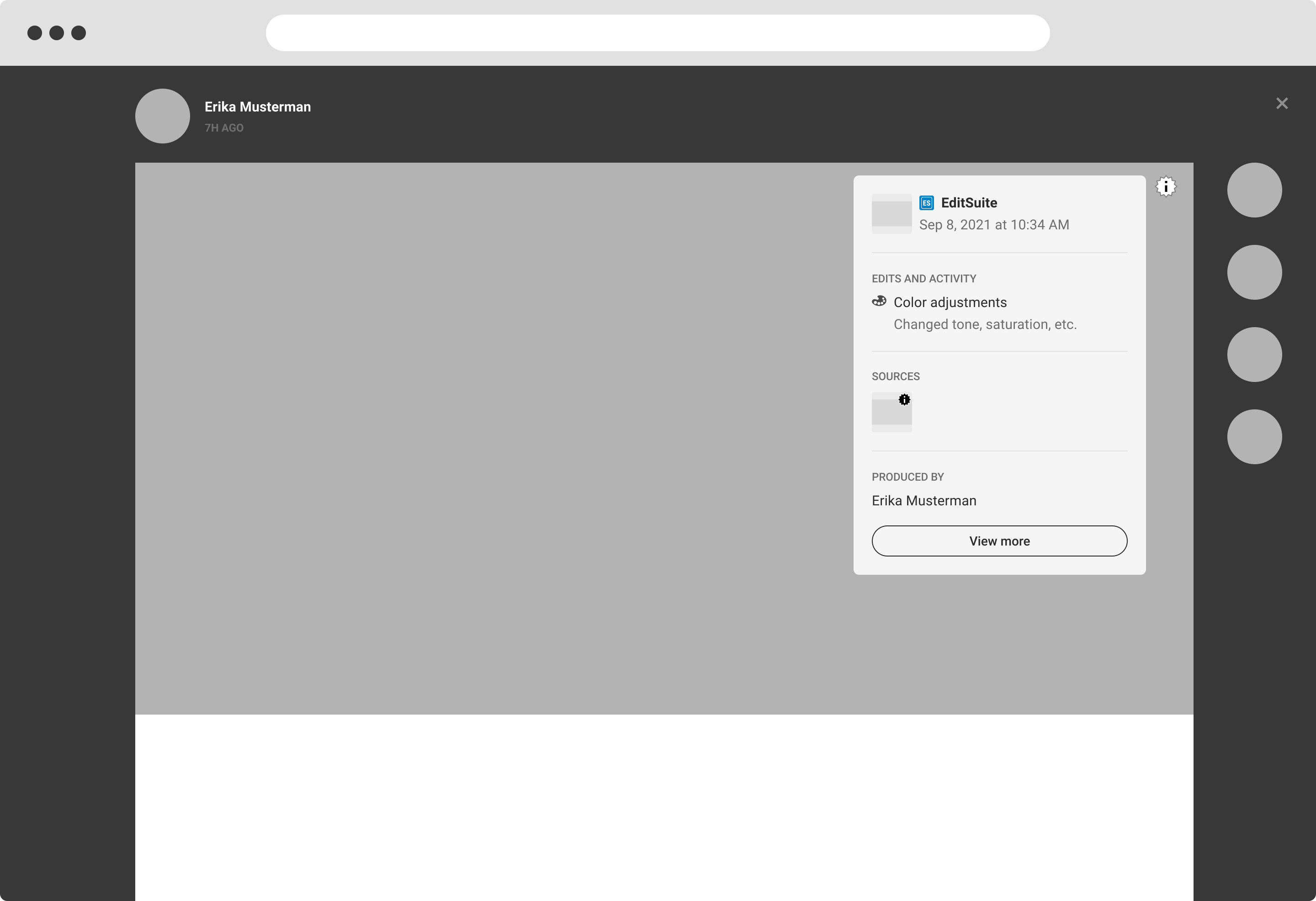Click the EditSuite title text

pos(969,203)
